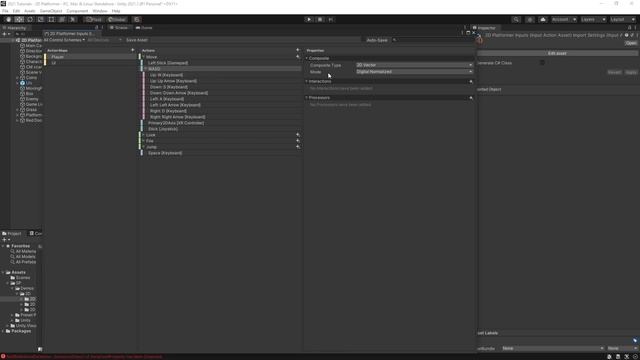Image resolution: width=640 pixels, height=360 pixels.
Task: Open the Window menu
Action: 100,11
